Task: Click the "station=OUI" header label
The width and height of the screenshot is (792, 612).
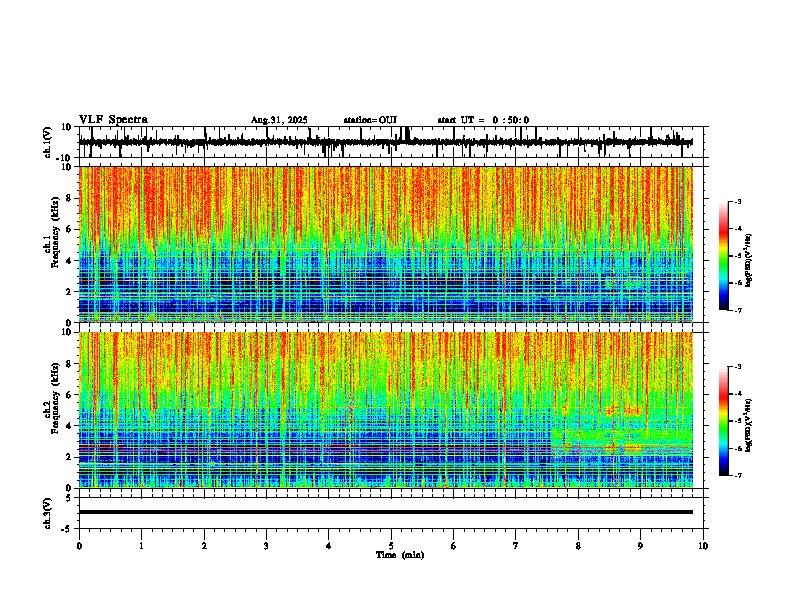Action: pyautogui.click(x=370, y=120)
